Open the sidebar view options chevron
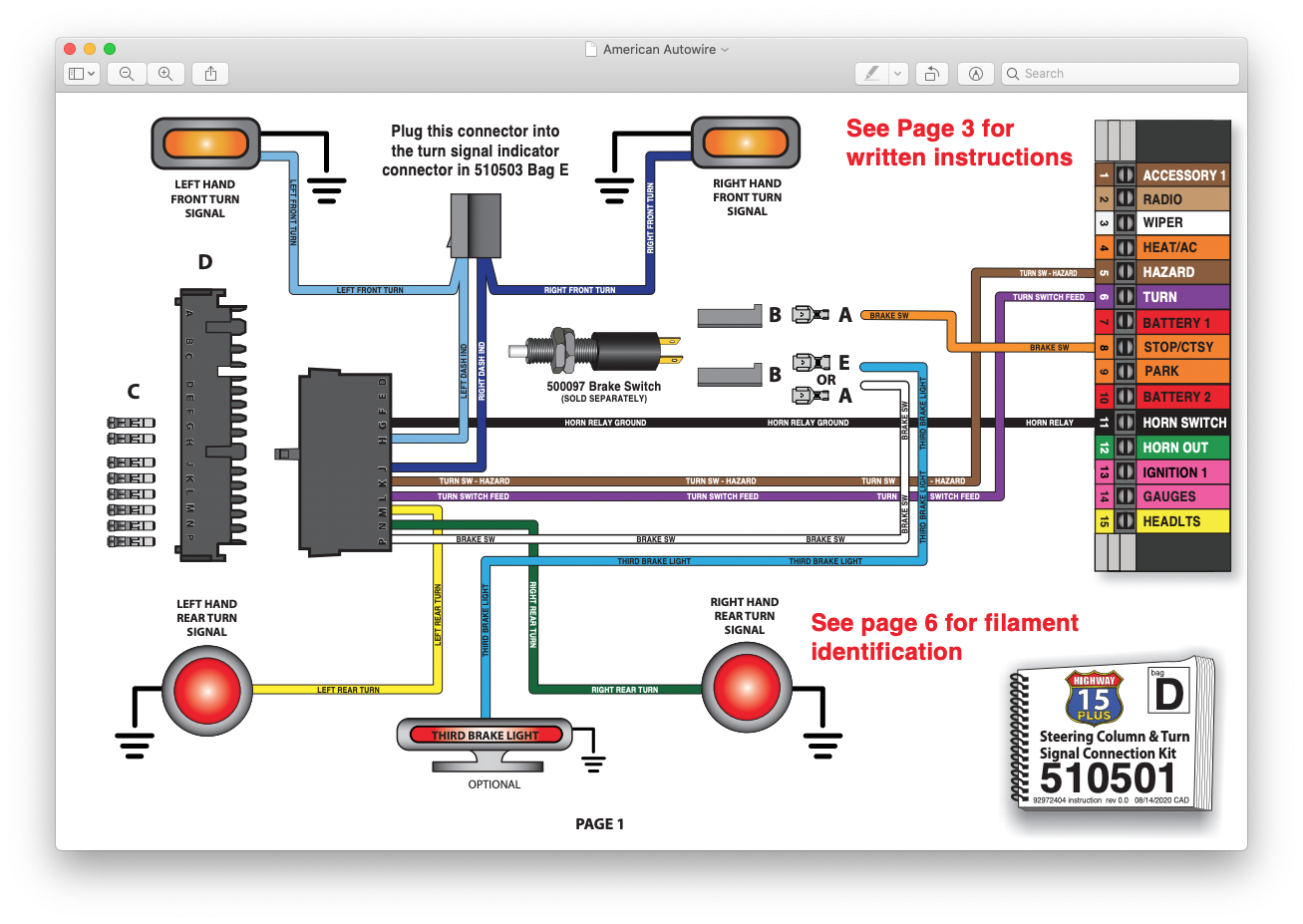This screenshot has height=924, width=1303. [x=92, y=74]
